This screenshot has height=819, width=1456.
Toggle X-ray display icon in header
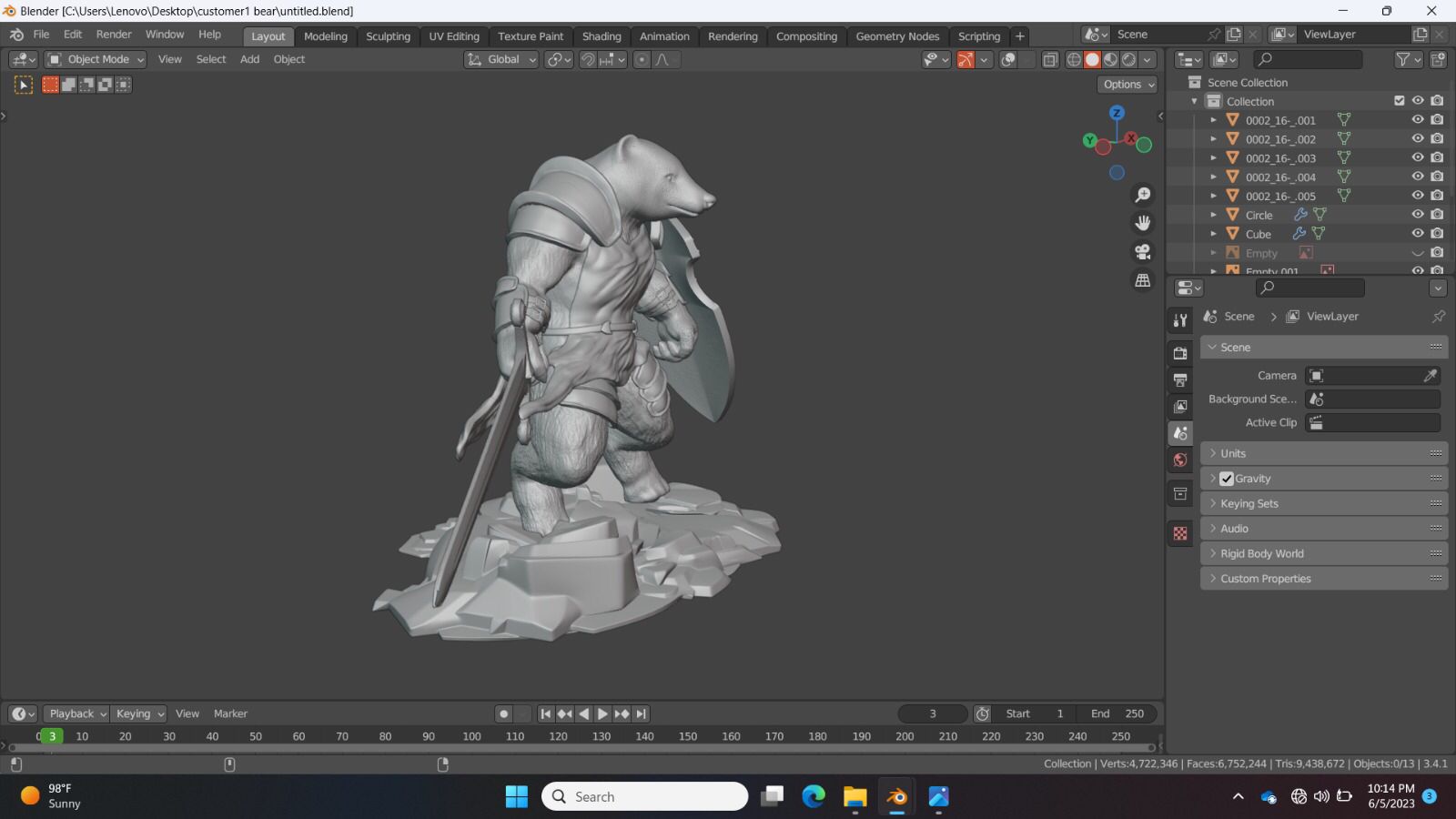pos(1049,59)
